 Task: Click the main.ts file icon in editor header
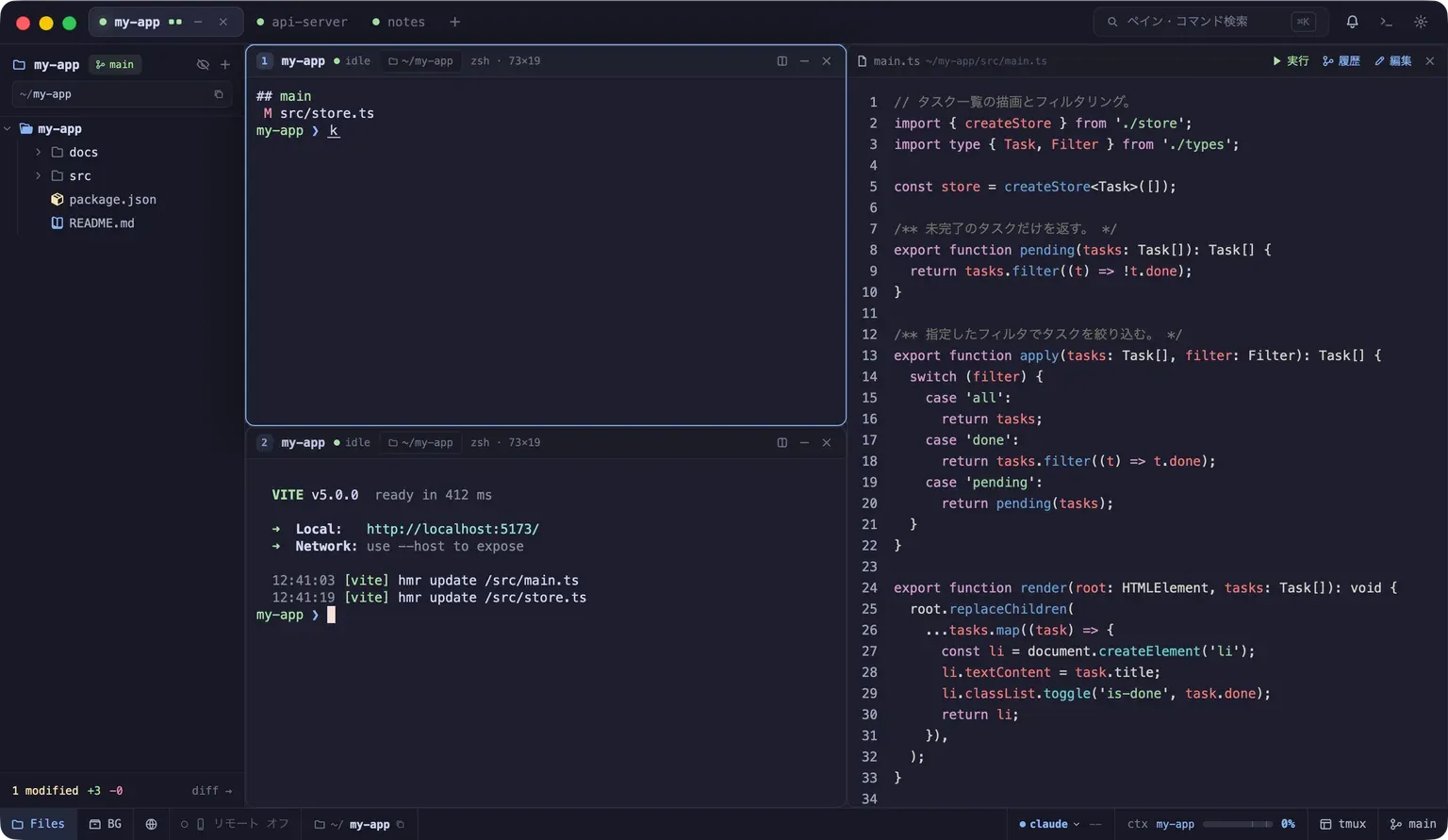point(862,61)
